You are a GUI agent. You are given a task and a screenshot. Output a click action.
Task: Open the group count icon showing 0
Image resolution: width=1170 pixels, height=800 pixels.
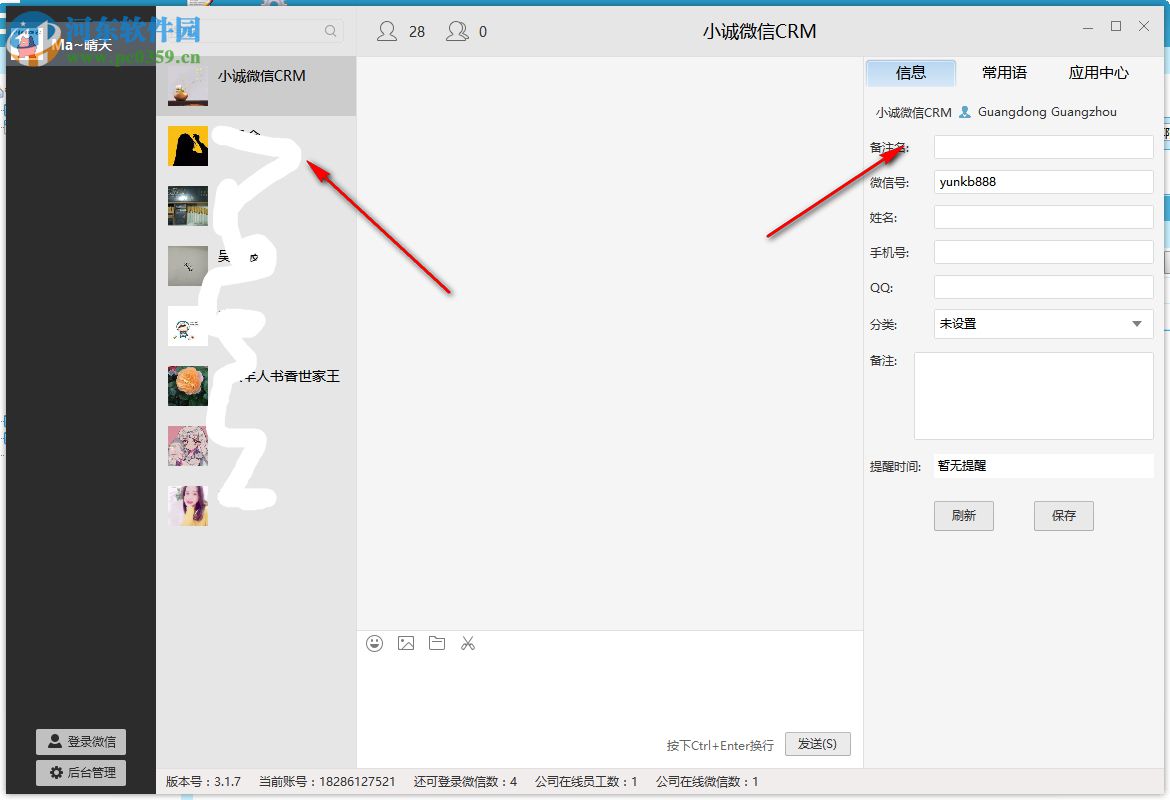point(457,31)
